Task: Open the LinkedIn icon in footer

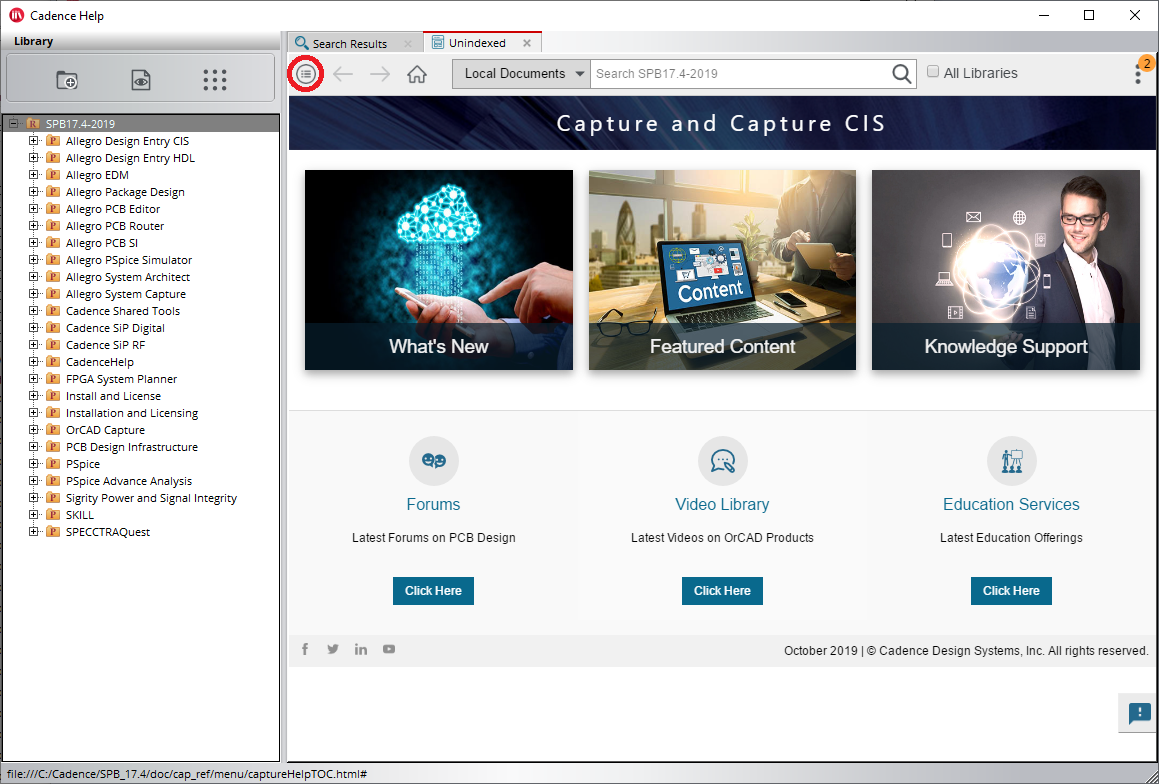Action: click(x=361, y=649)
